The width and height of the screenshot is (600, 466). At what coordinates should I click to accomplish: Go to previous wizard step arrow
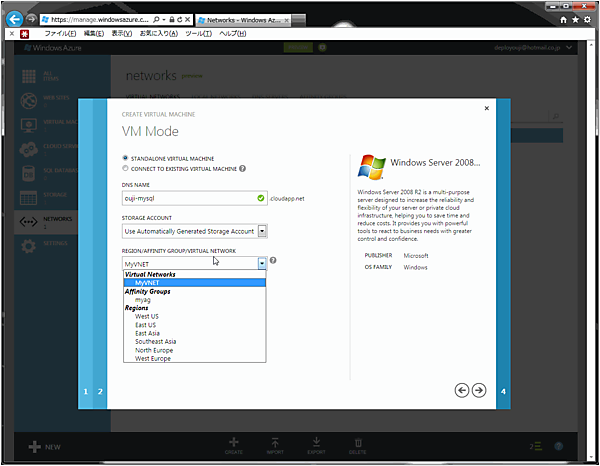[462, 390]
